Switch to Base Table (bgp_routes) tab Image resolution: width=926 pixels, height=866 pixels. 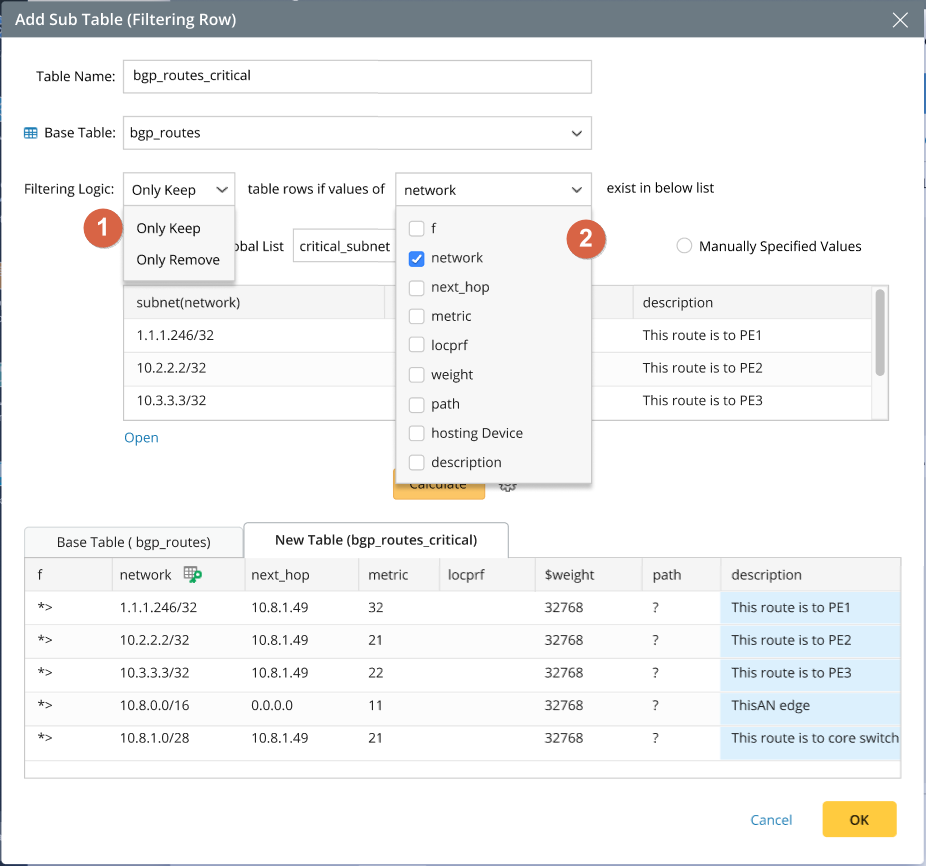point(133,542)
